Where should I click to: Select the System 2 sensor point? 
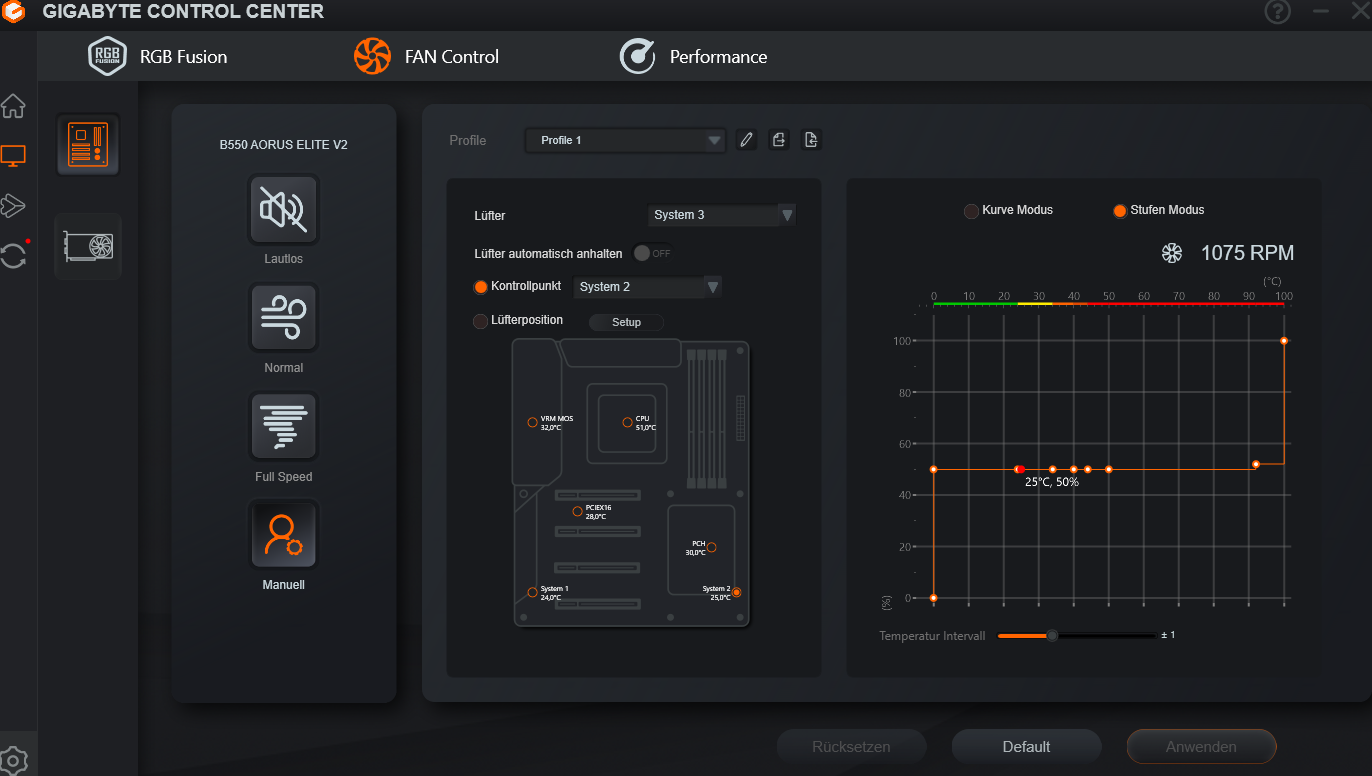click(x=737, y=593)
